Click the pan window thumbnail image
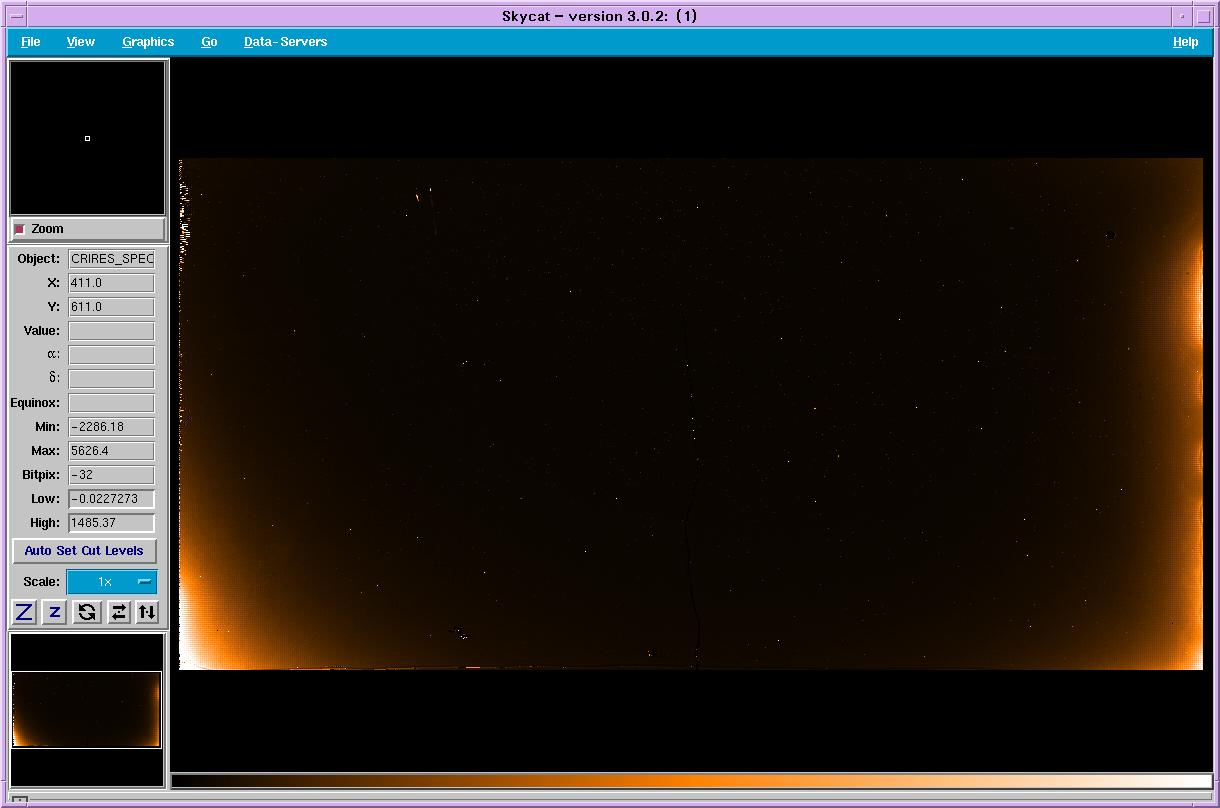The height and width of the screenshot is (808, 1220). point(87,709)
